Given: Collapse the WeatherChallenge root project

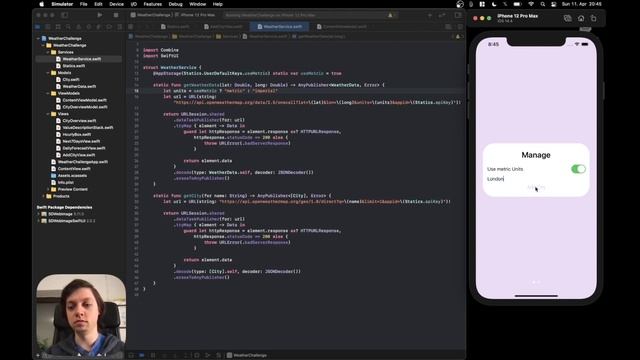Looking at the screenshot, I should pos(38,38).
